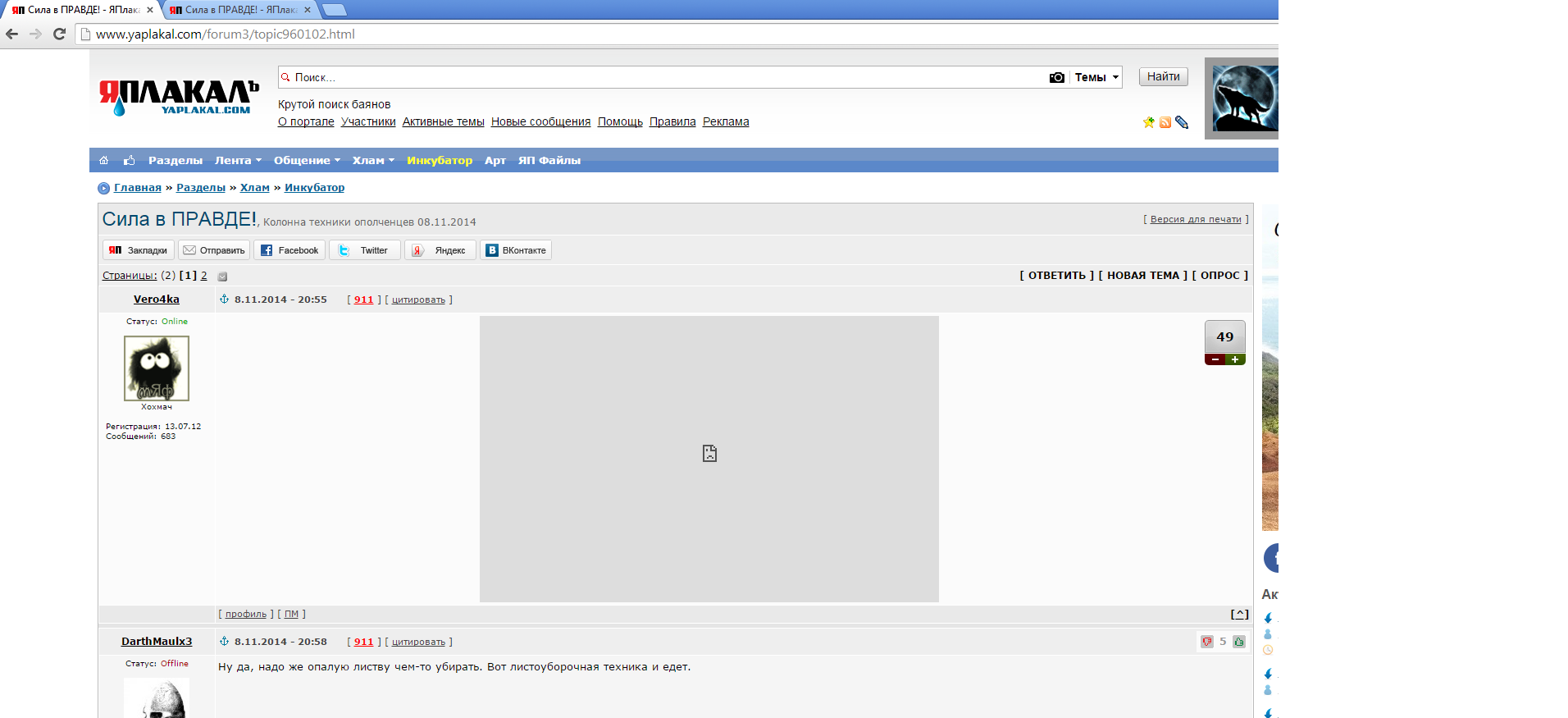This screenshot has height=718, width=1568.
Task: Open ЯП Файлы in navigation bar
Action: (549, 161)
